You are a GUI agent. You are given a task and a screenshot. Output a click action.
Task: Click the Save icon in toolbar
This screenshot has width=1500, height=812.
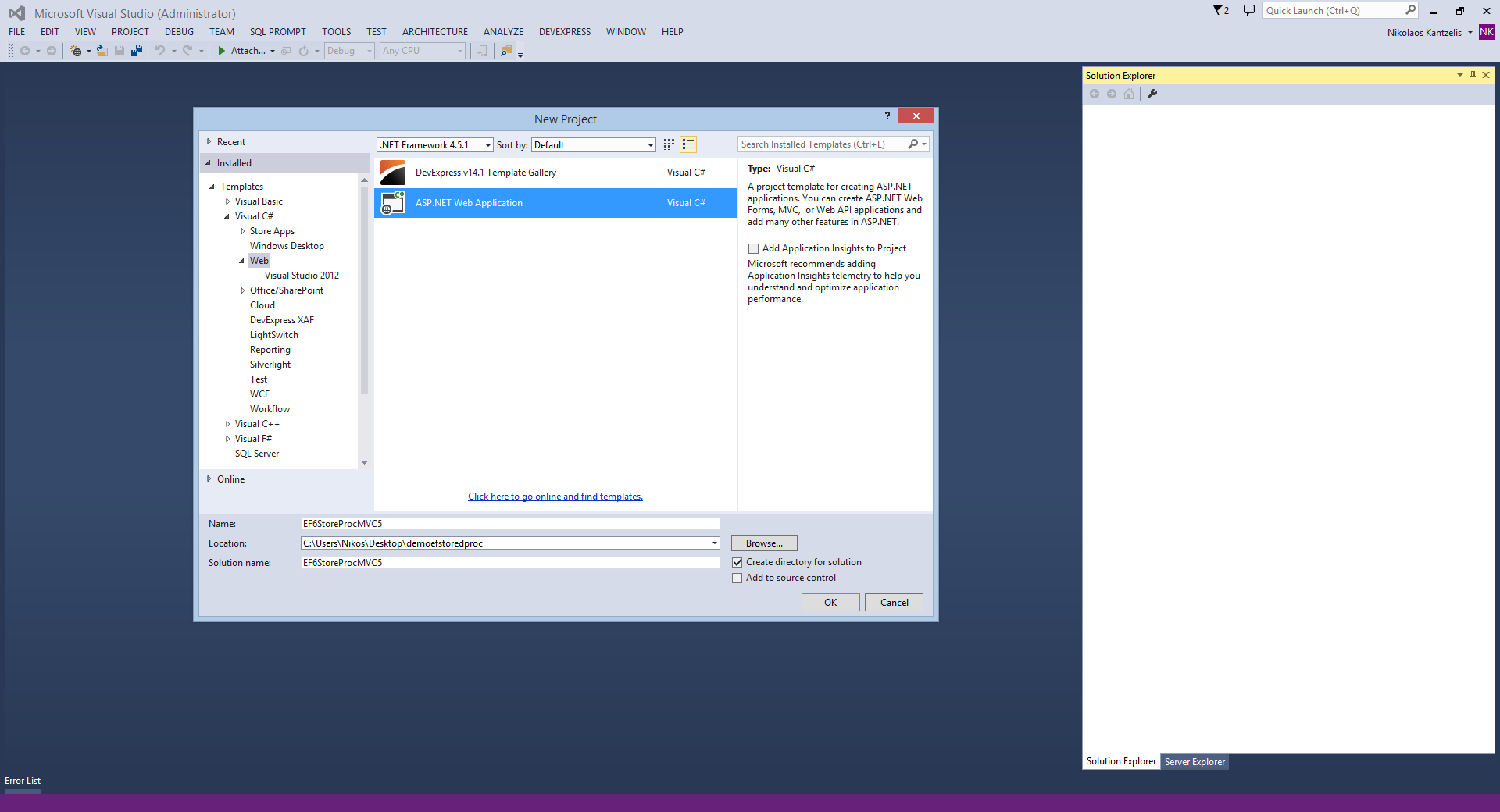(x=120, y=51)
